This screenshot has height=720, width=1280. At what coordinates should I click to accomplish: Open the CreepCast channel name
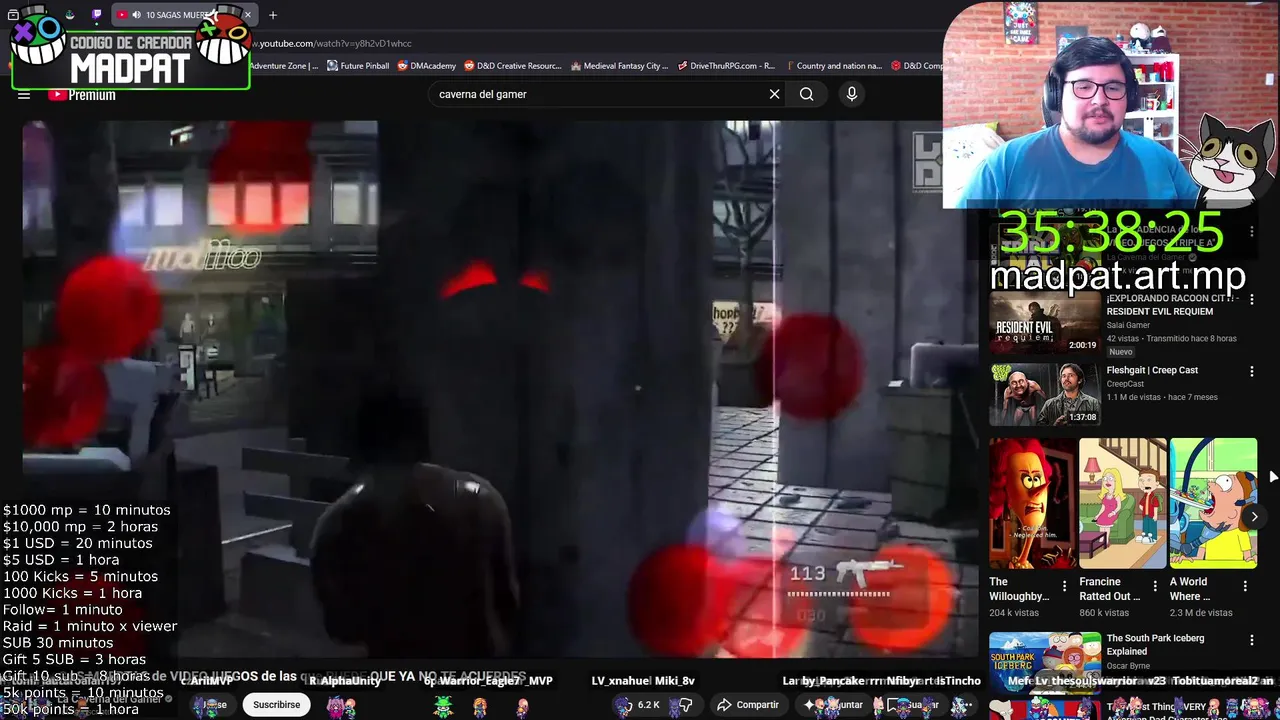pos(1125,384)
